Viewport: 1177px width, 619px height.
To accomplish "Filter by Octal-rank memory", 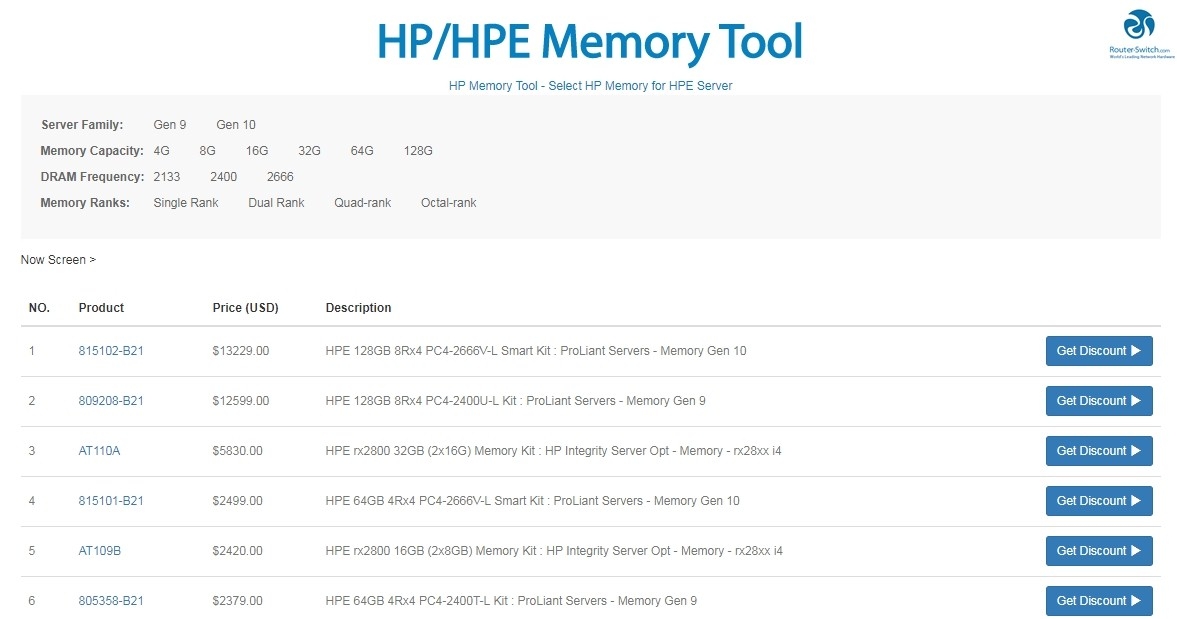I will click(x=448, y=203).
